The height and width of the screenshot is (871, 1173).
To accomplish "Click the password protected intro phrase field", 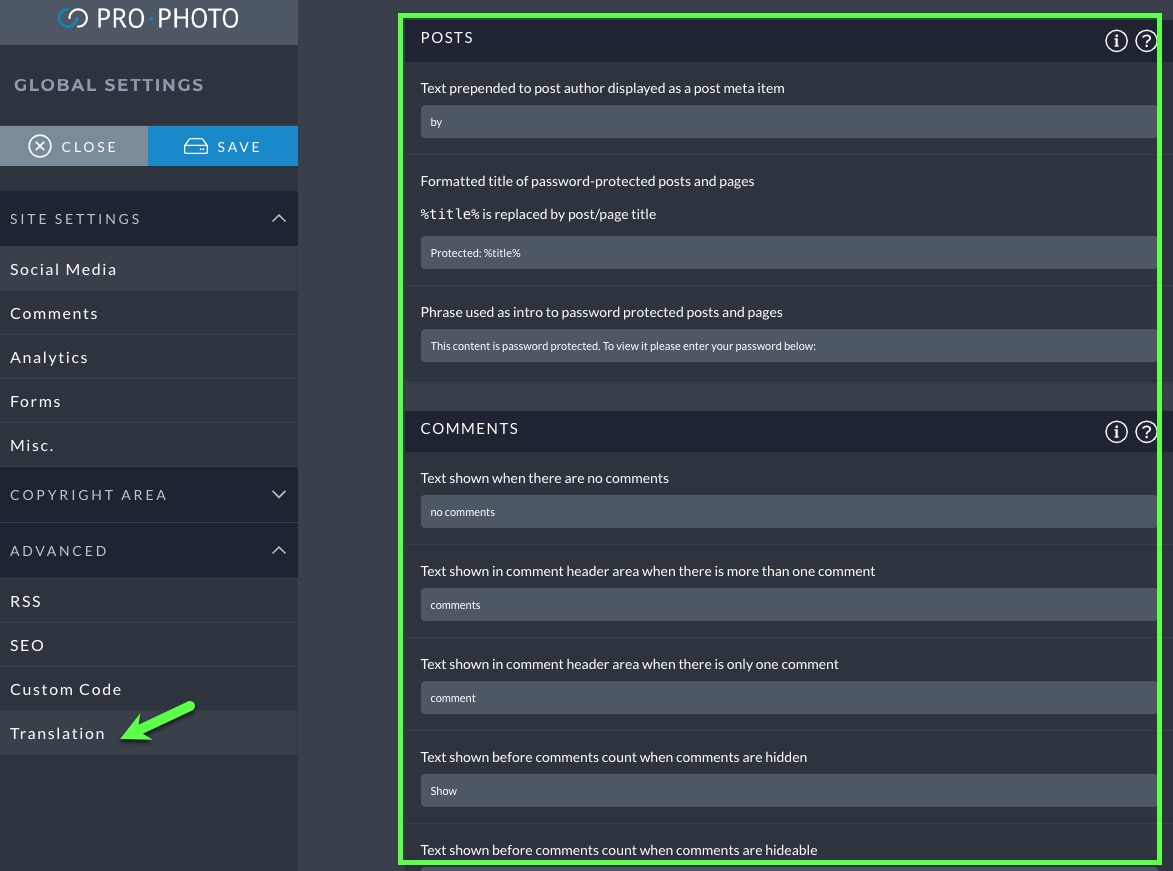I will (x=788, y=346).
